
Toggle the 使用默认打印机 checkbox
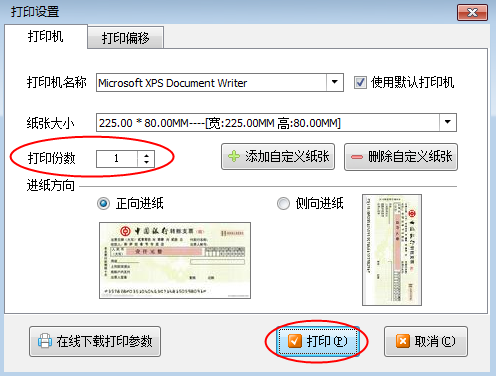click(360, 82)
